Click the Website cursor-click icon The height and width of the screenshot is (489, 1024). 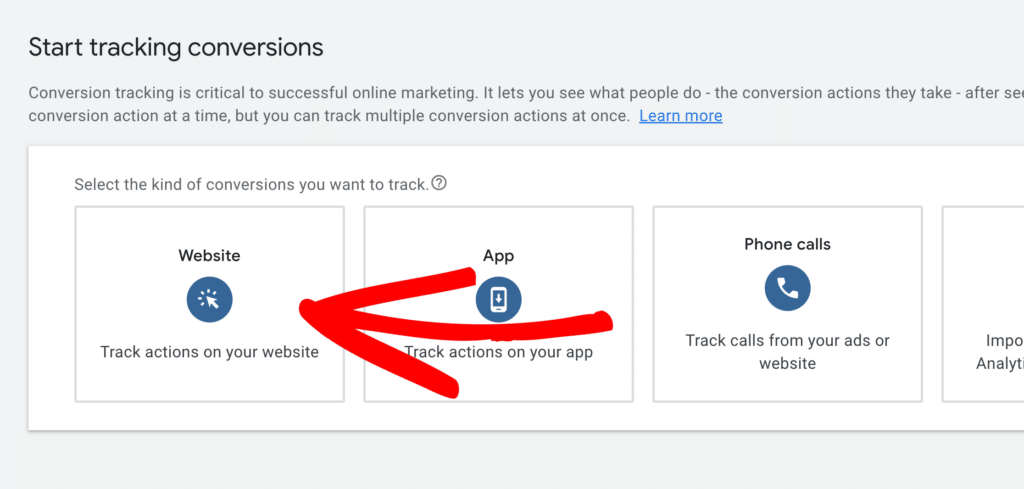[209, 299]
